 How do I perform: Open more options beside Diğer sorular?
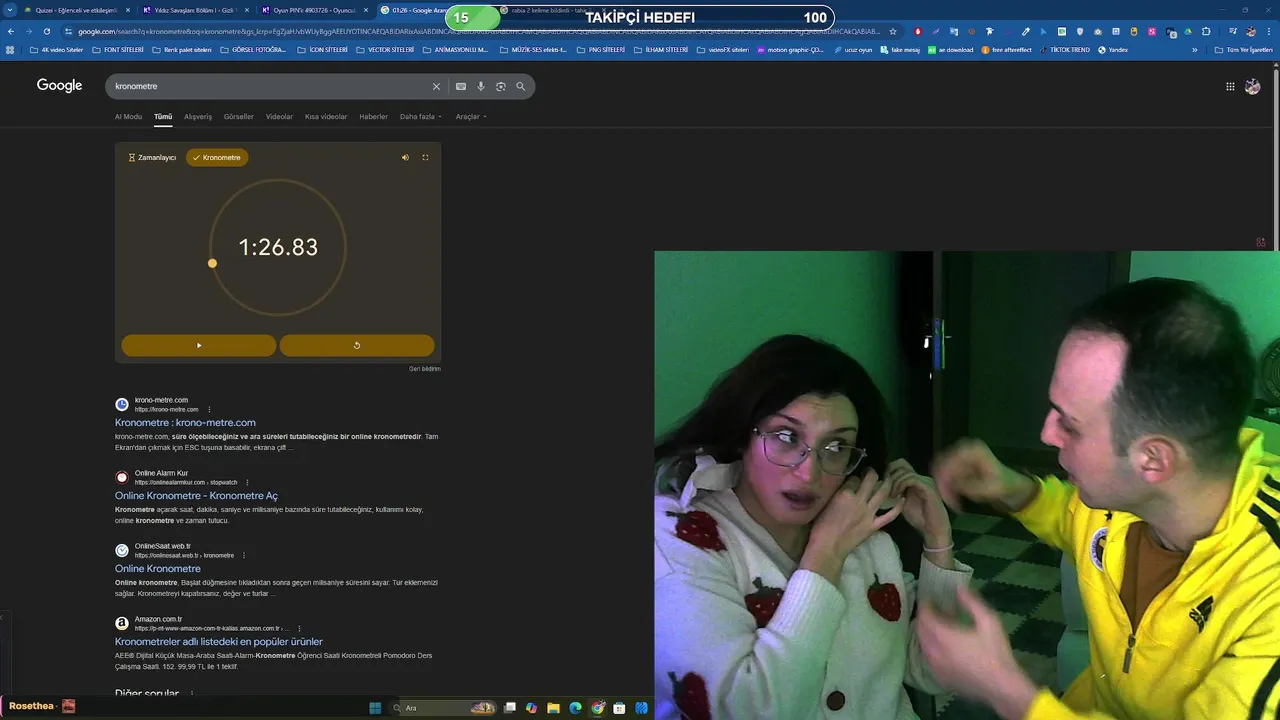click(x=192, y=693)
